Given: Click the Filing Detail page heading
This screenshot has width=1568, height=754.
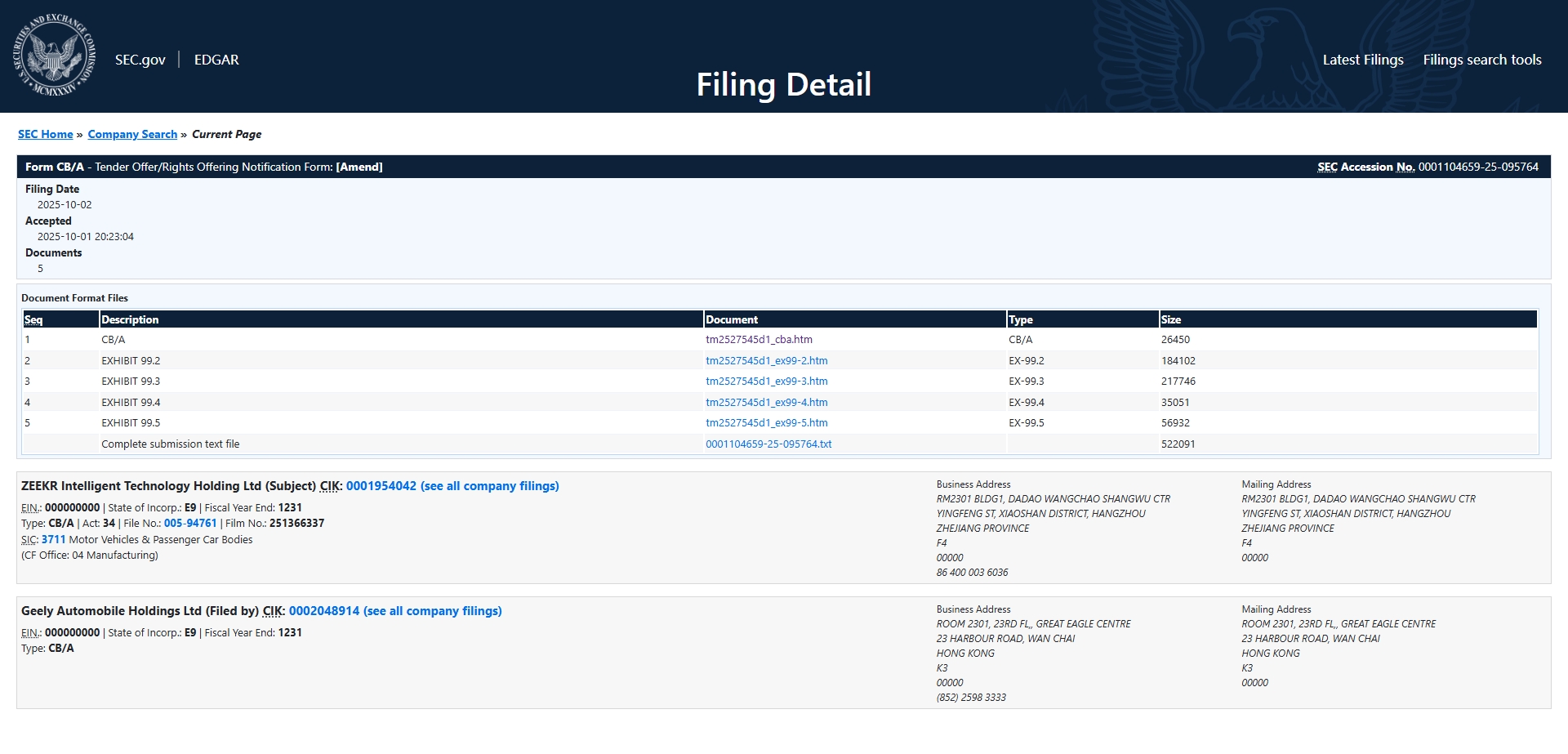Looking at the screenshot, I should (783, 85).
